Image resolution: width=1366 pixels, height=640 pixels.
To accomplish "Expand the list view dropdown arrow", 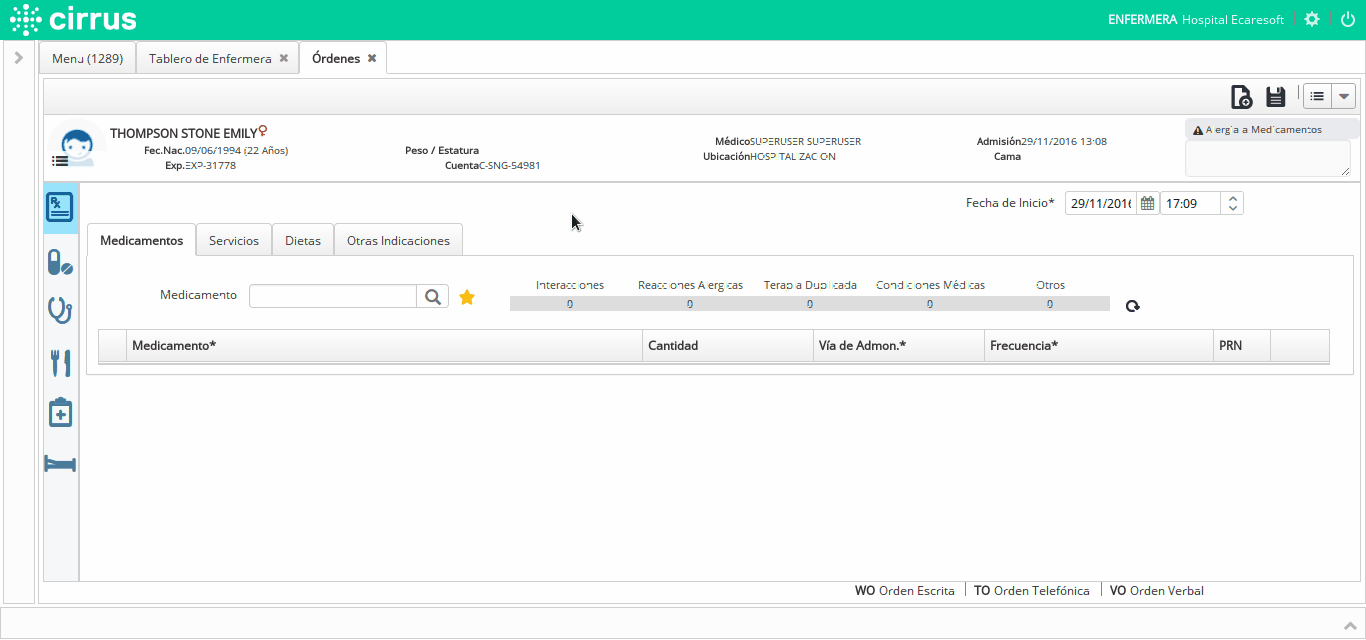I will tap(1343, 97).
